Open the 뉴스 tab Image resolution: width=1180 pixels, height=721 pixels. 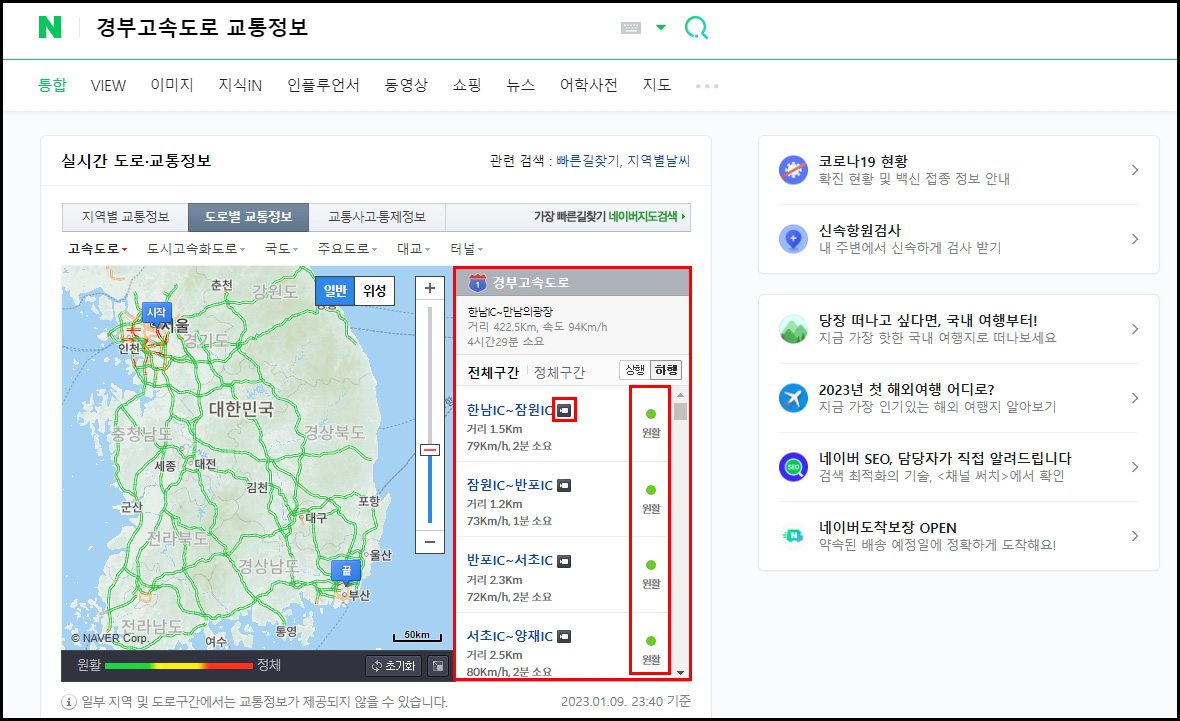(520, 85)
